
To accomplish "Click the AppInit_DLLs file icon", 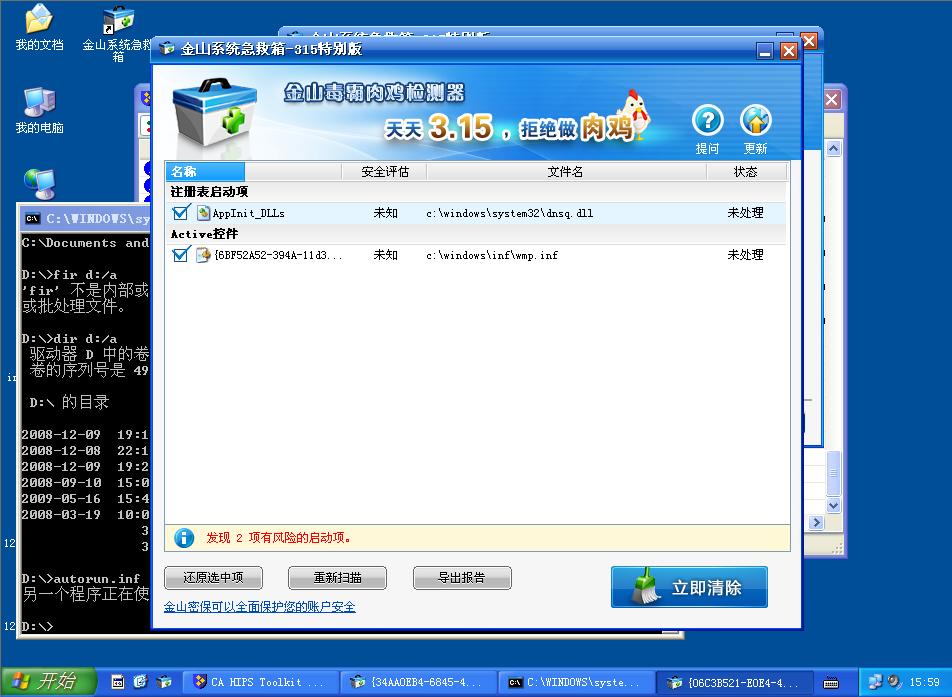I will [203, 212].
